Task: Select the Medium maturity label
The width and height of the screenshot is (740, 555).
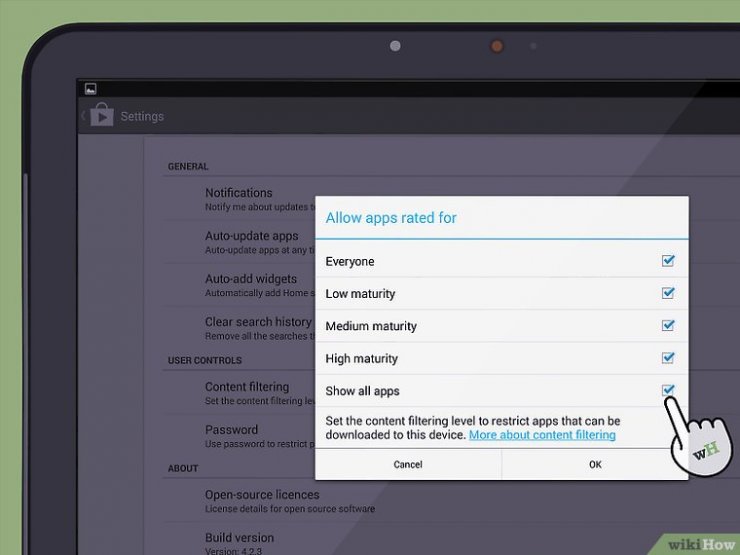Action: [371, 326]
